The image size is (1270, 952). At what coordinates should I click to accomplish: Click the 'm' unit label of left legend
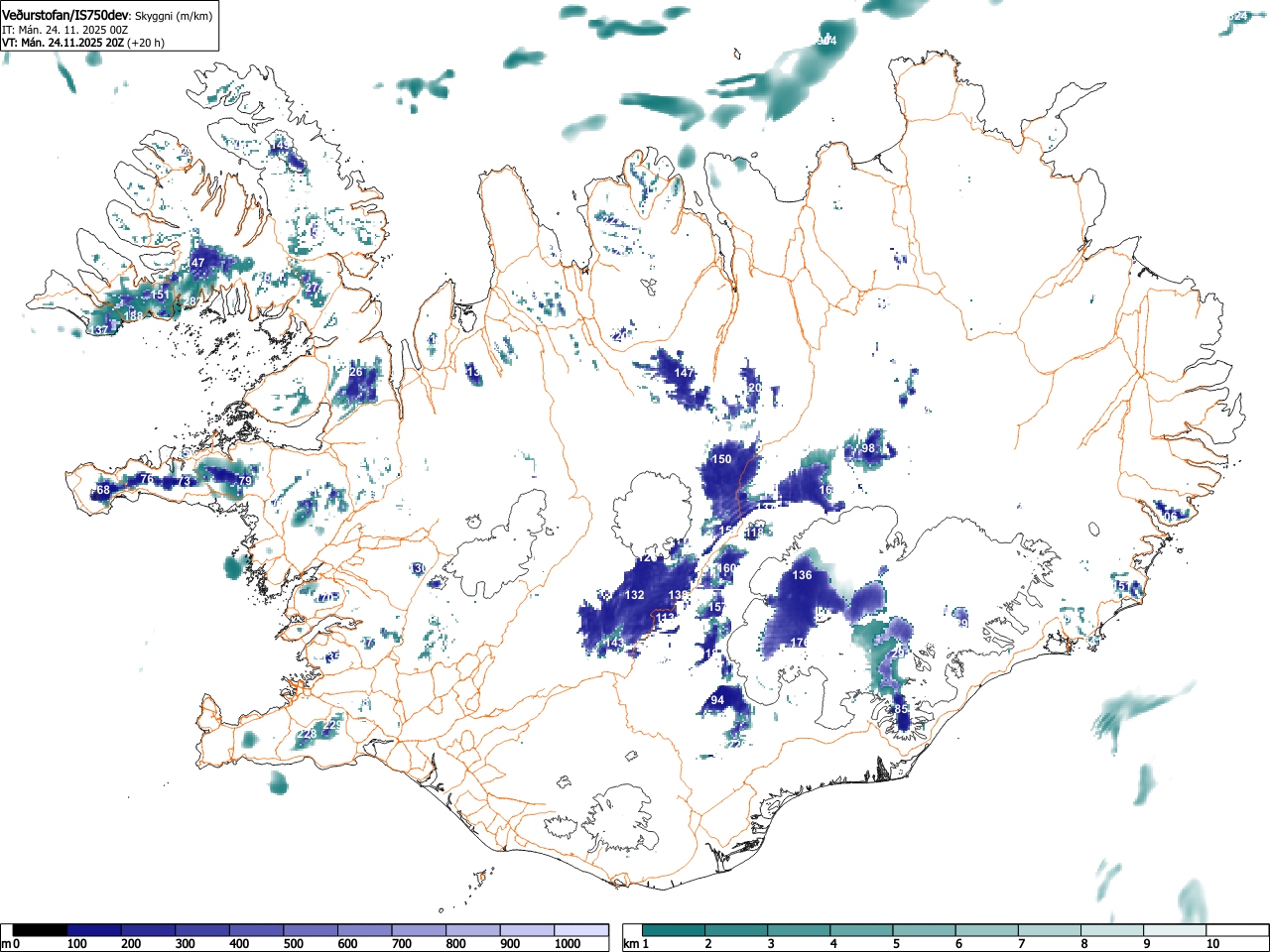click(x=6, y=943)
